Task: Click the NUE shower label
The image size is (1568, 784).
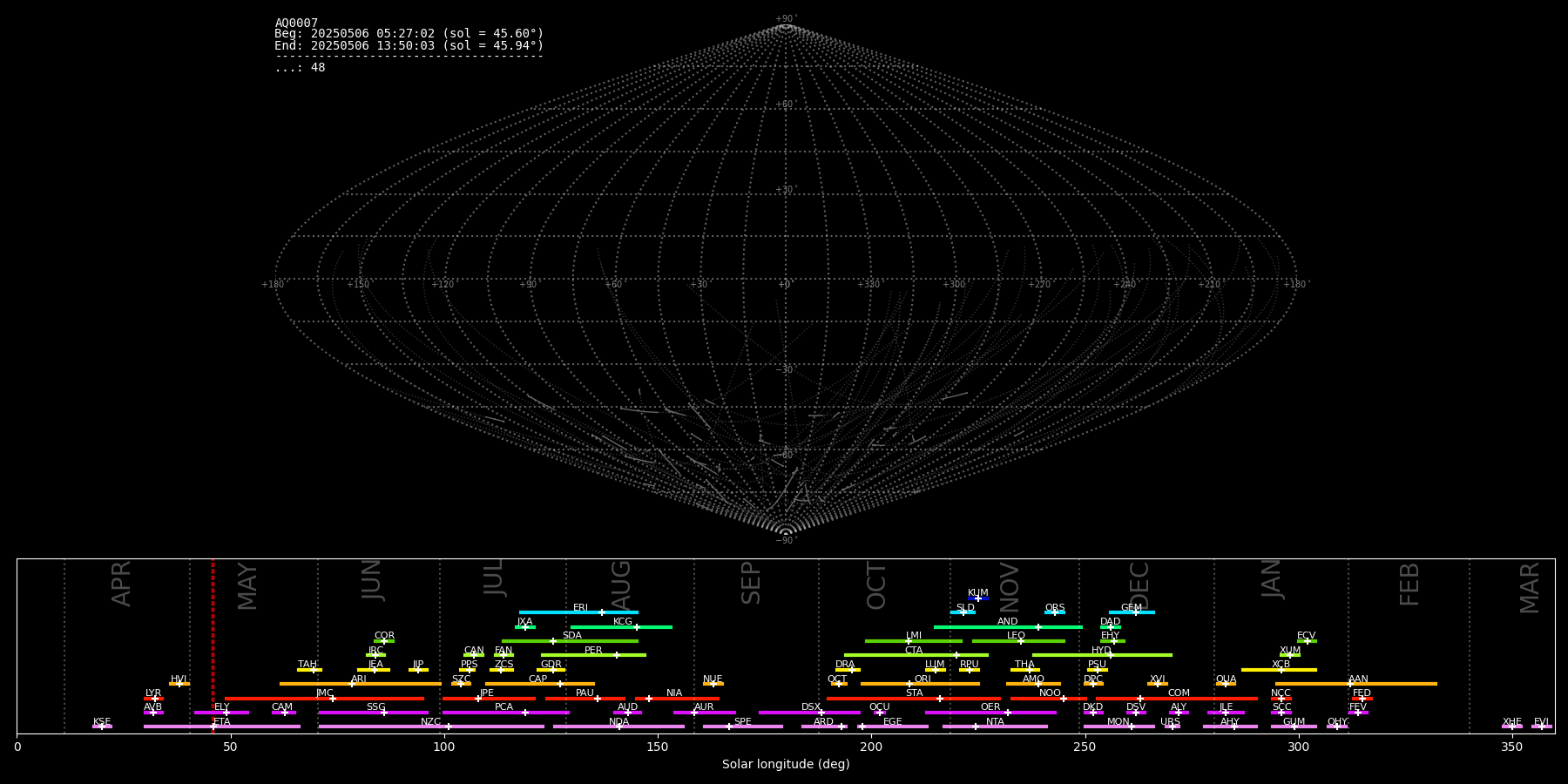Action: click(x=713, y=679)
